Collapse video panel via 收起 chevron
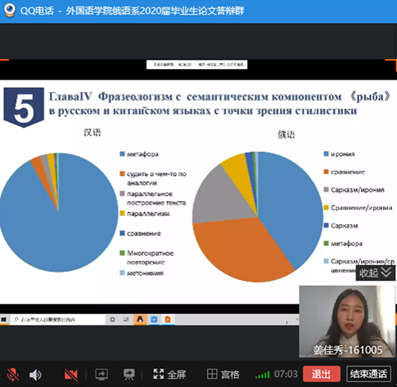 click(375, 273)
